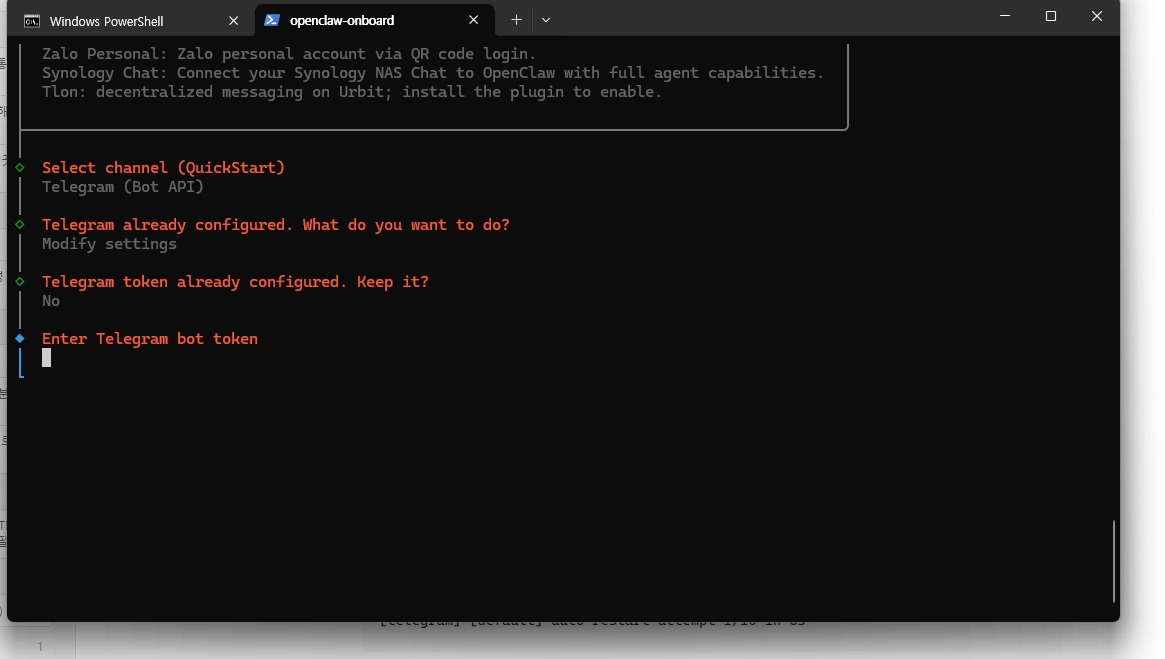This screenshot has width=1165, height=659.
Task: Close the openclaw-onboard tab
Action: (474, 20)
